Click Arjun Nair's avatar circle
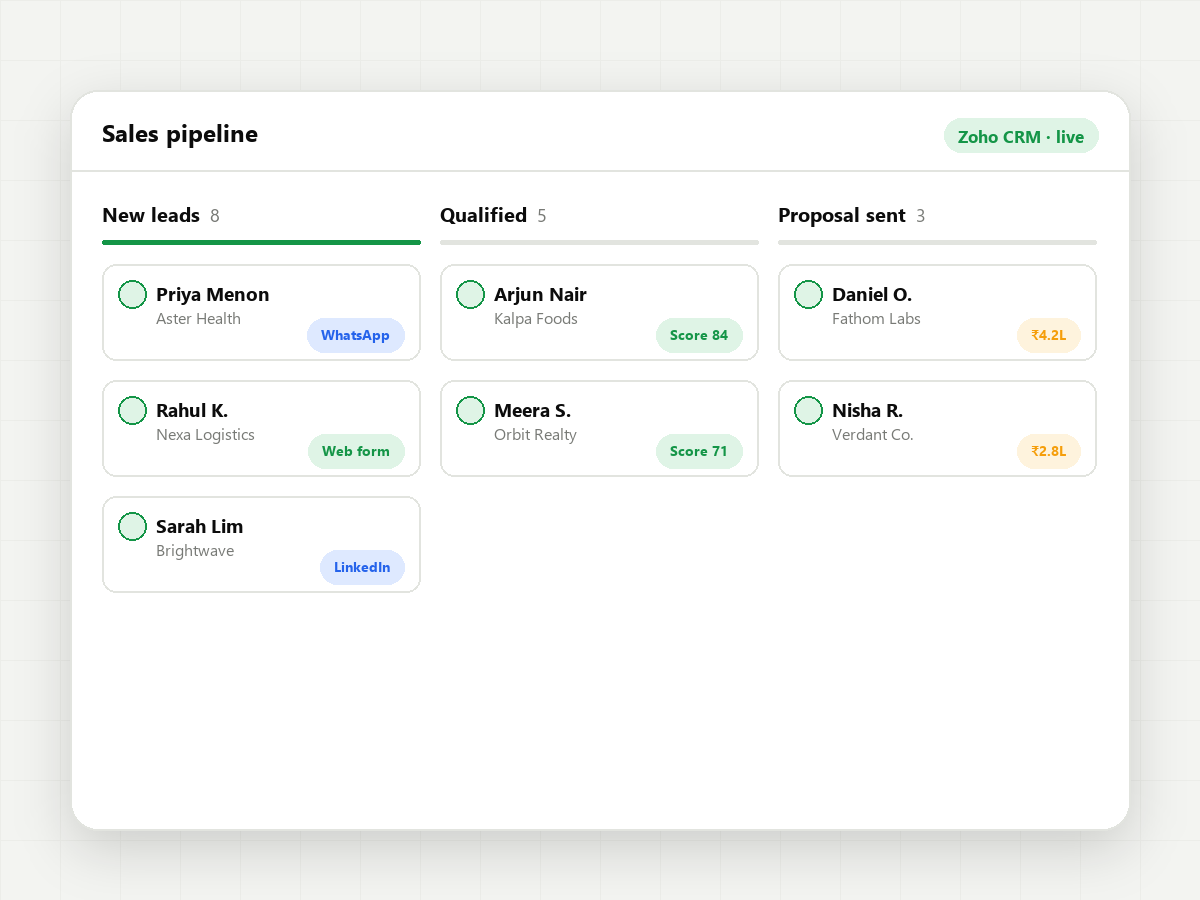The height and width of the screenshot is (900, 1200). pos(470,295)
